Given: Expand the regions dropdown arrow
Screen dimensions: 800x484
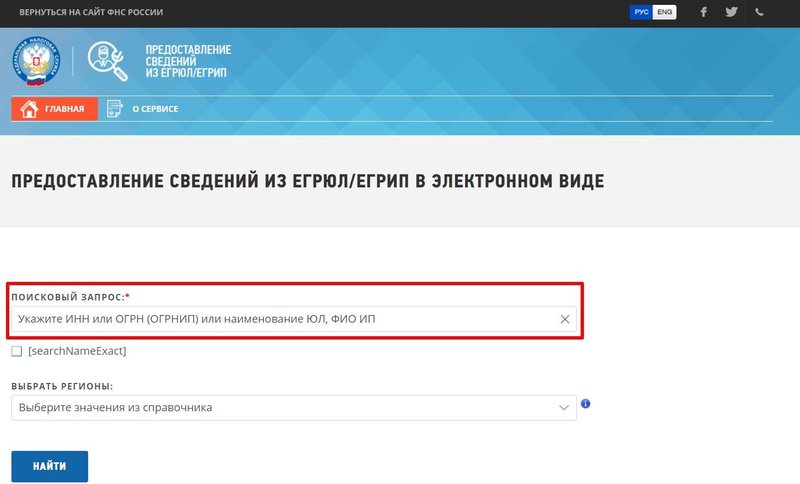Looking at the screenshot, I should point(563,408).
